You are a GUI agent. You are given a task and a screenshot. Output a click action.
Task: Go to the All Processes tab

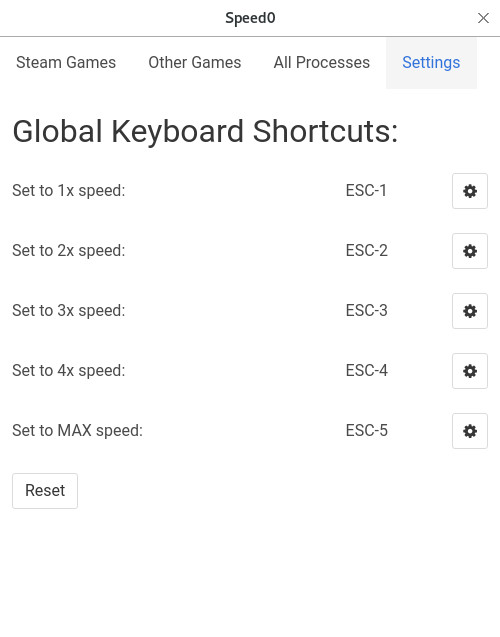click(x=322, y=63)
